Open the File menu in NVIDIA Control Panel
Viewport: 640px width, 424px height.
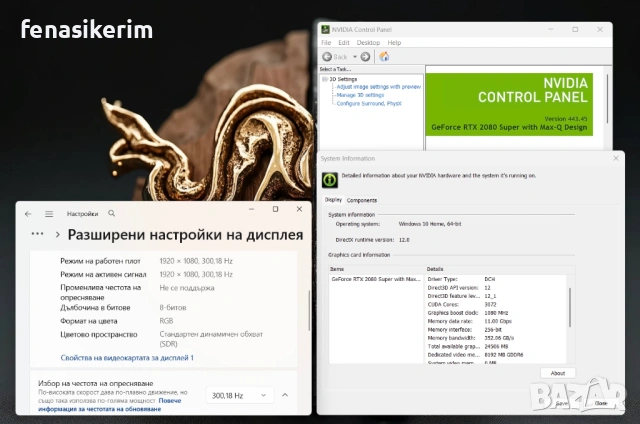pos(326,42)
